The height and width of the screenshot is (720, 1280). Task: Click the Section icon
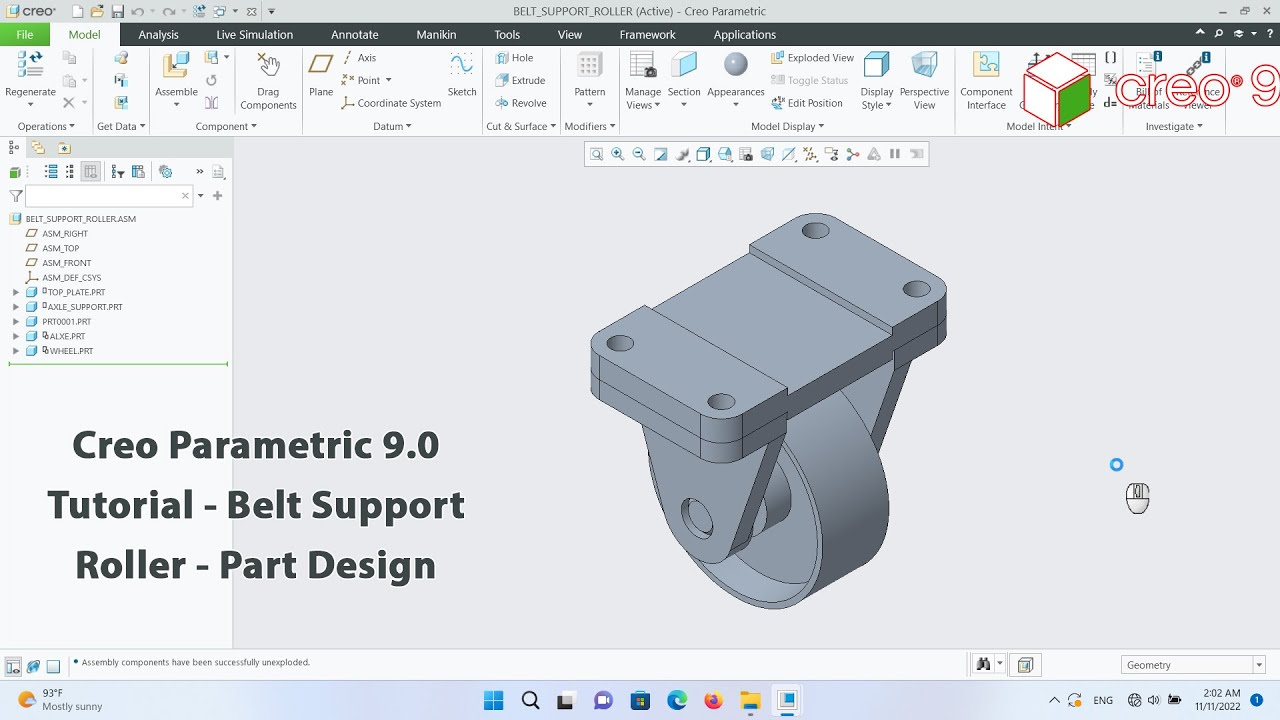coord(684,65)
